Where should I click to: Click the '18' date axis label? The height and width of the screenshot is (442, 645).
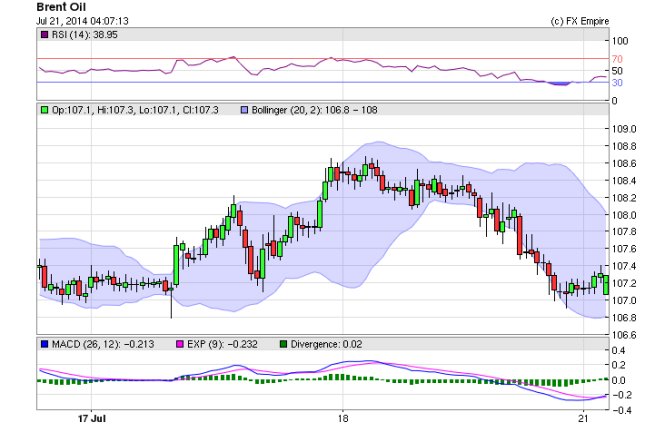[343, 419]
